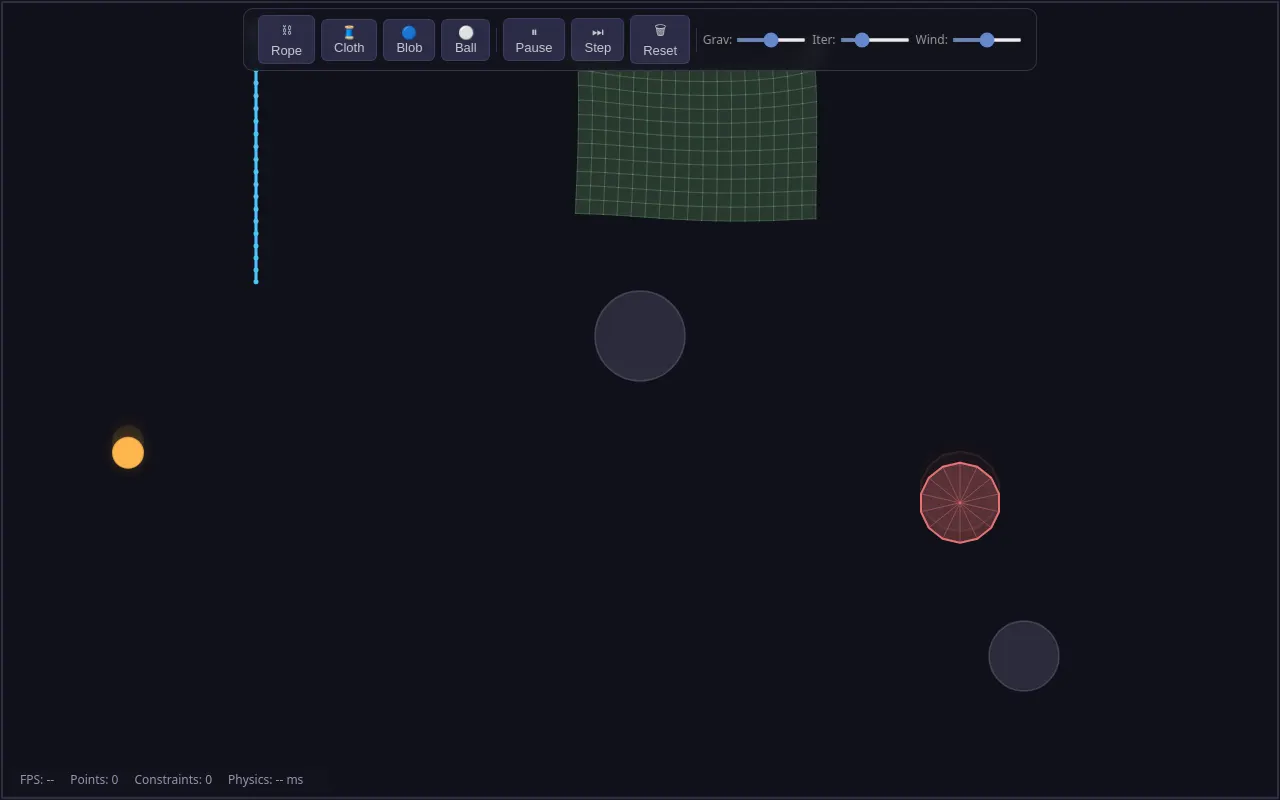1280x800 pixels.
Task: Click the 'Constraints: 0' status text
Action: coord(173,780)
